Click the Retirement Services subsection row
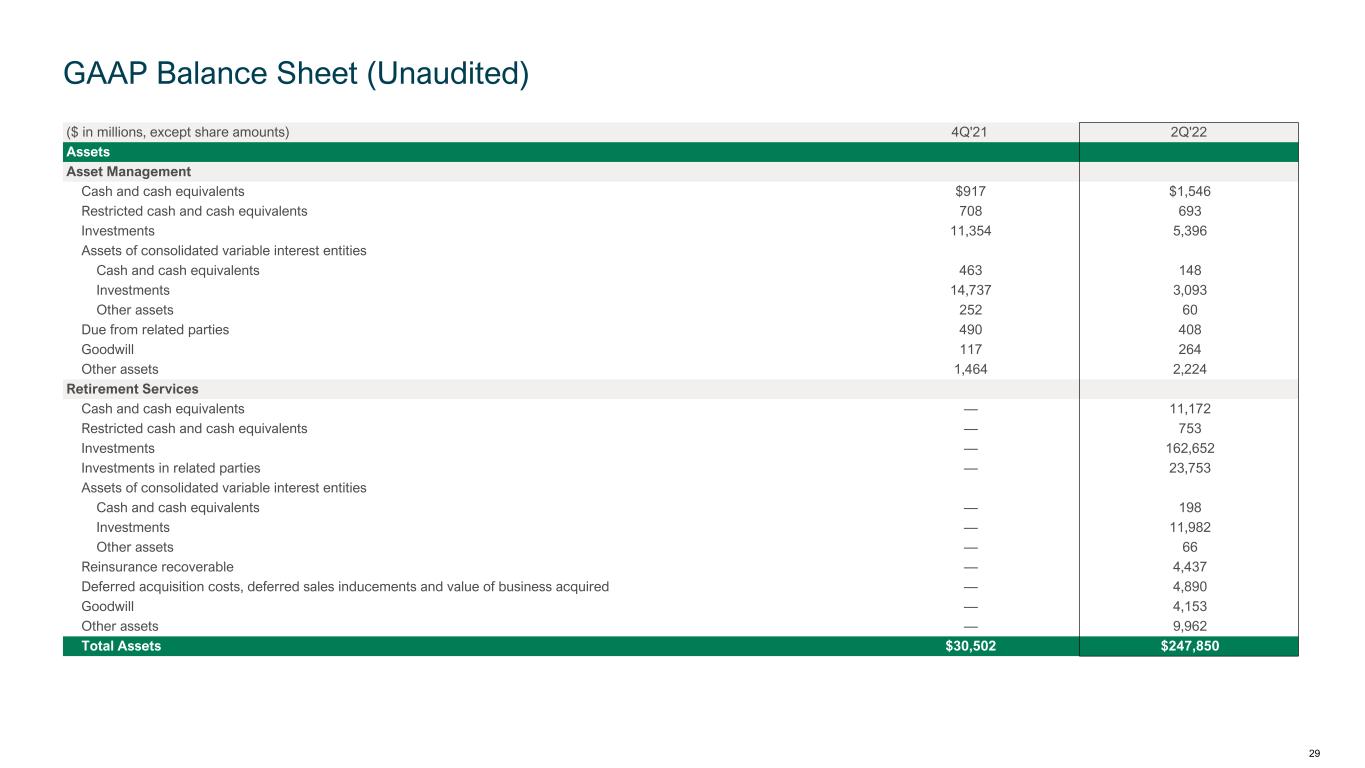 [x=132, y=389]
